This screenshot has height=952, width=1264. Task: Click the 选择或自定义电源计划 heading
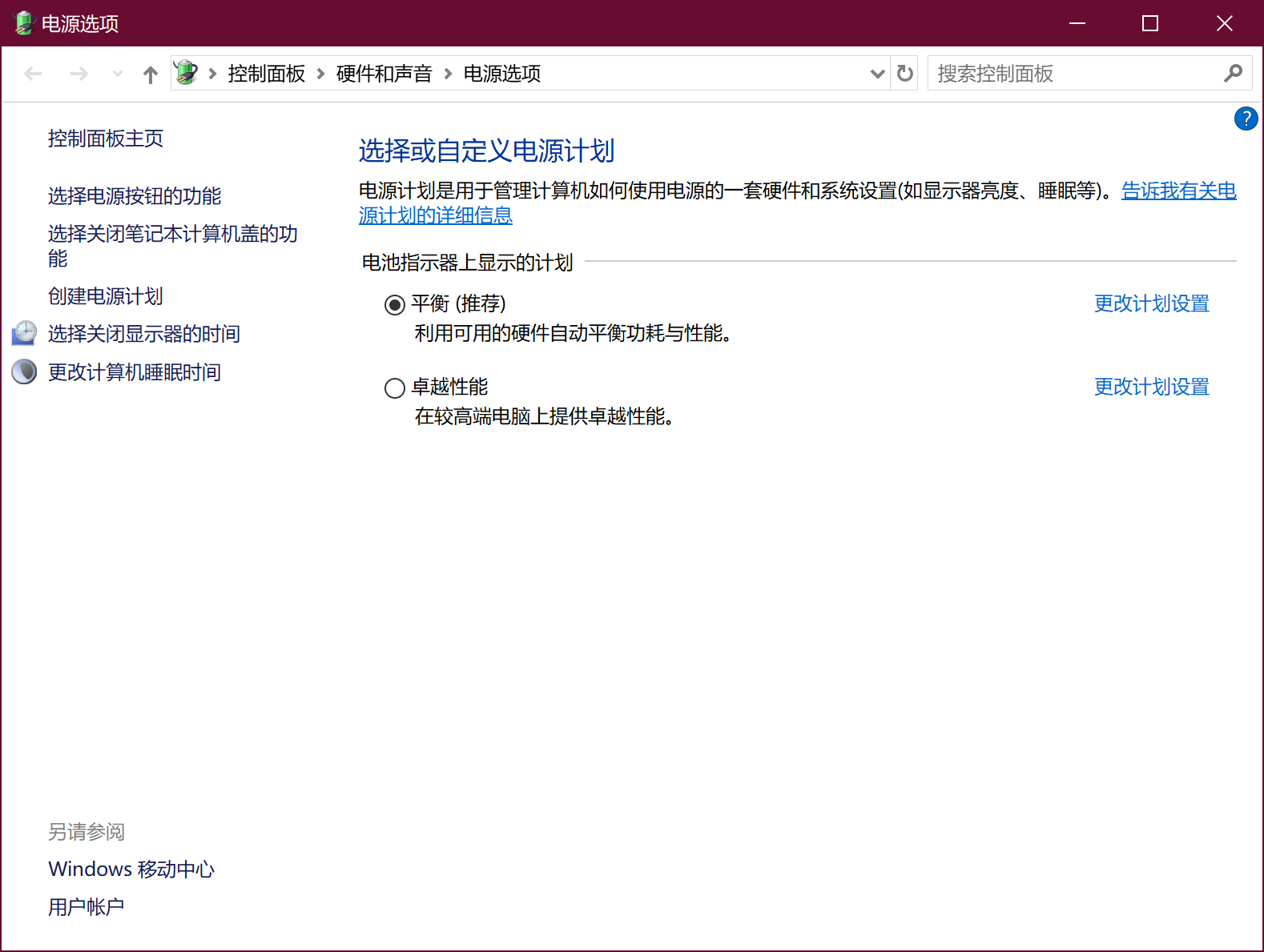coord(487,151)
